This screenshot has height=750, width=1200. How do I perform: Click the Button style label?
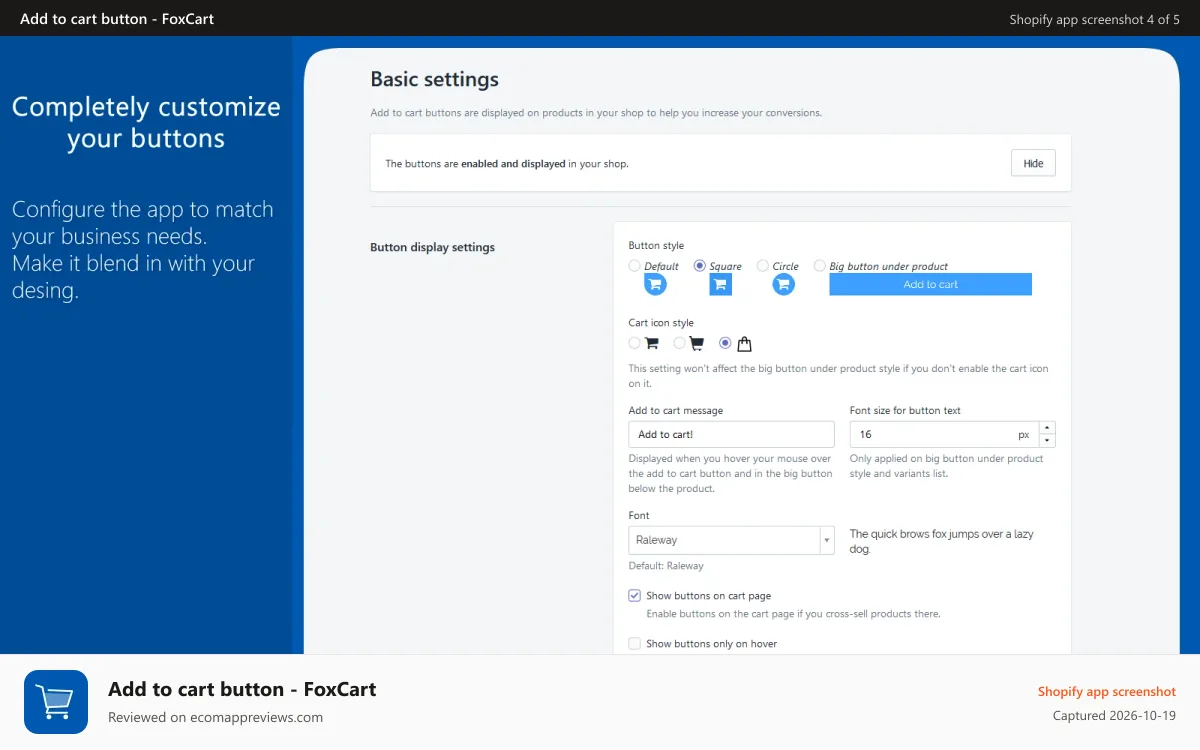click(656, 245)
